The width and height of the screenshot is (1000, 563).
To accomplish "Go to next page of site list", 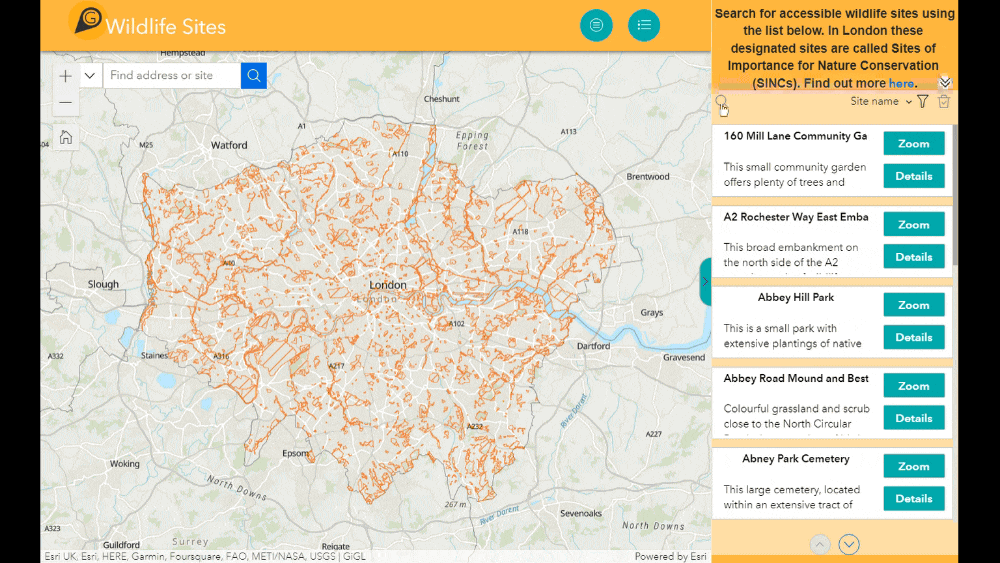I will pos(849,545).
